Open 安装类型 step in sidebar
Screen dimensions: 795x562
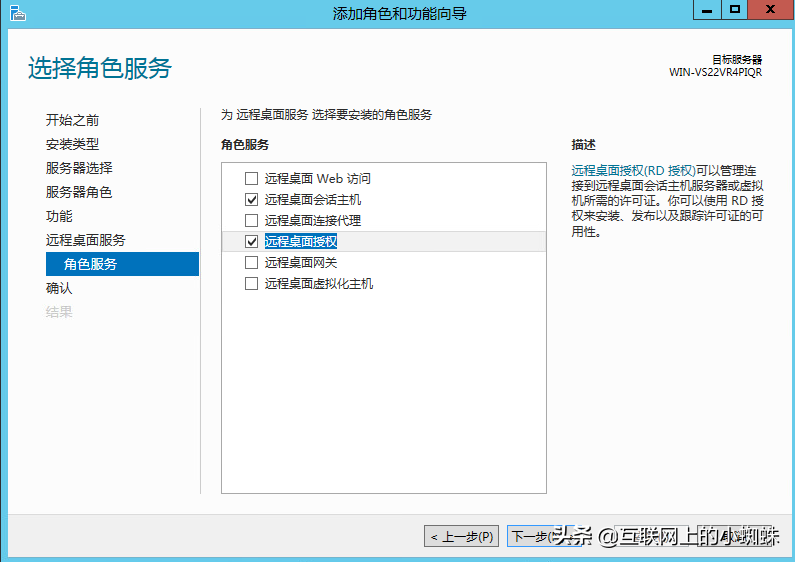pyautogui.click(x=73, y=144)
